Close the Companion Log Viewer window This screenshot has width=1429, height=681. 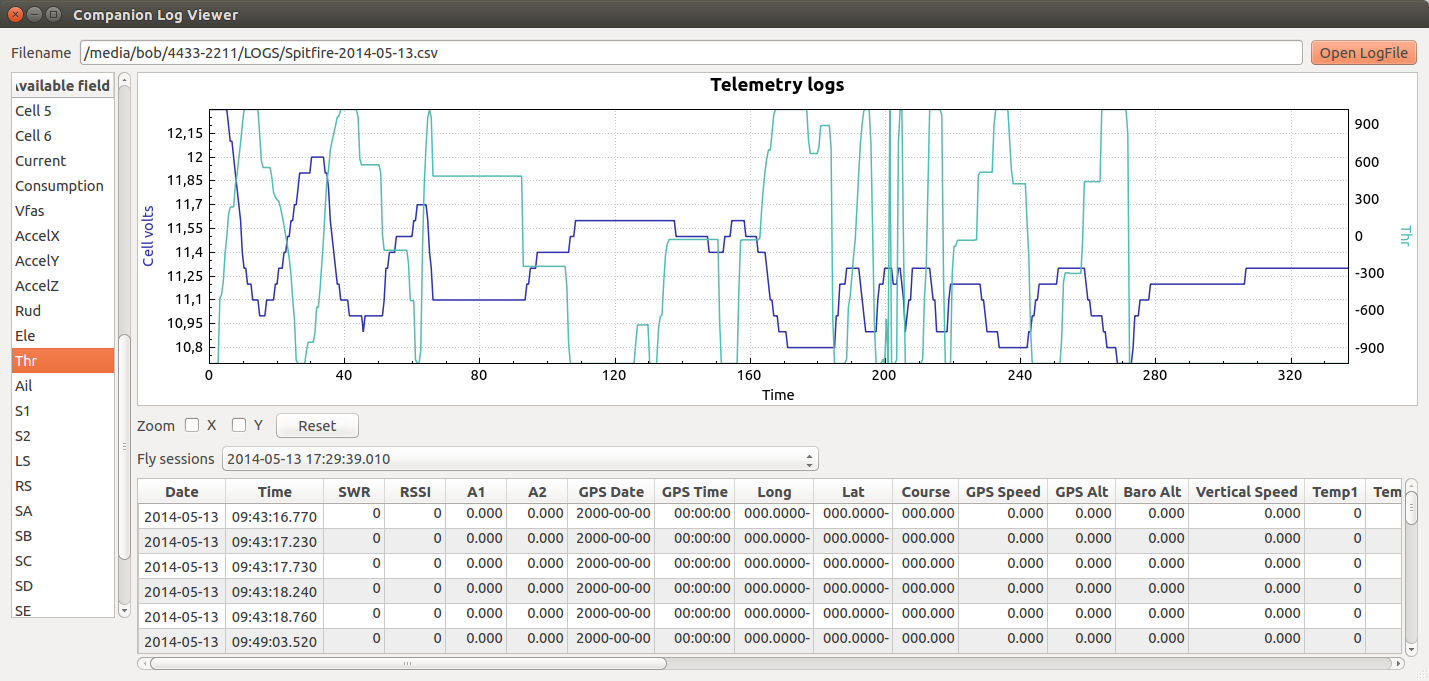(14, 15)
